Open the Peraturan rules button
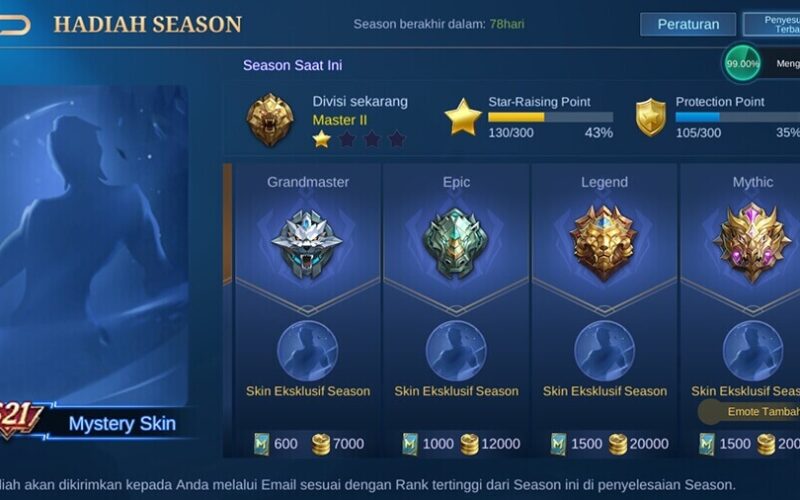 pyautogui.click(x=688, y=24)
